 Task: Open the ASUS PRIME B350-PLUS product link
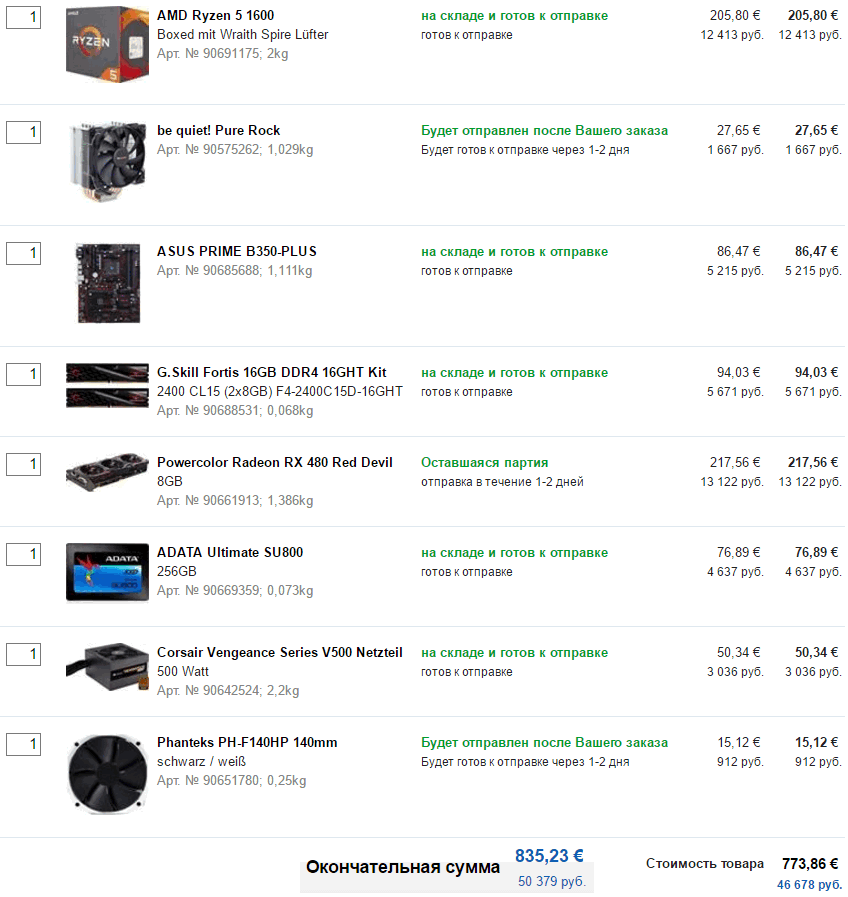coord(237,251)
